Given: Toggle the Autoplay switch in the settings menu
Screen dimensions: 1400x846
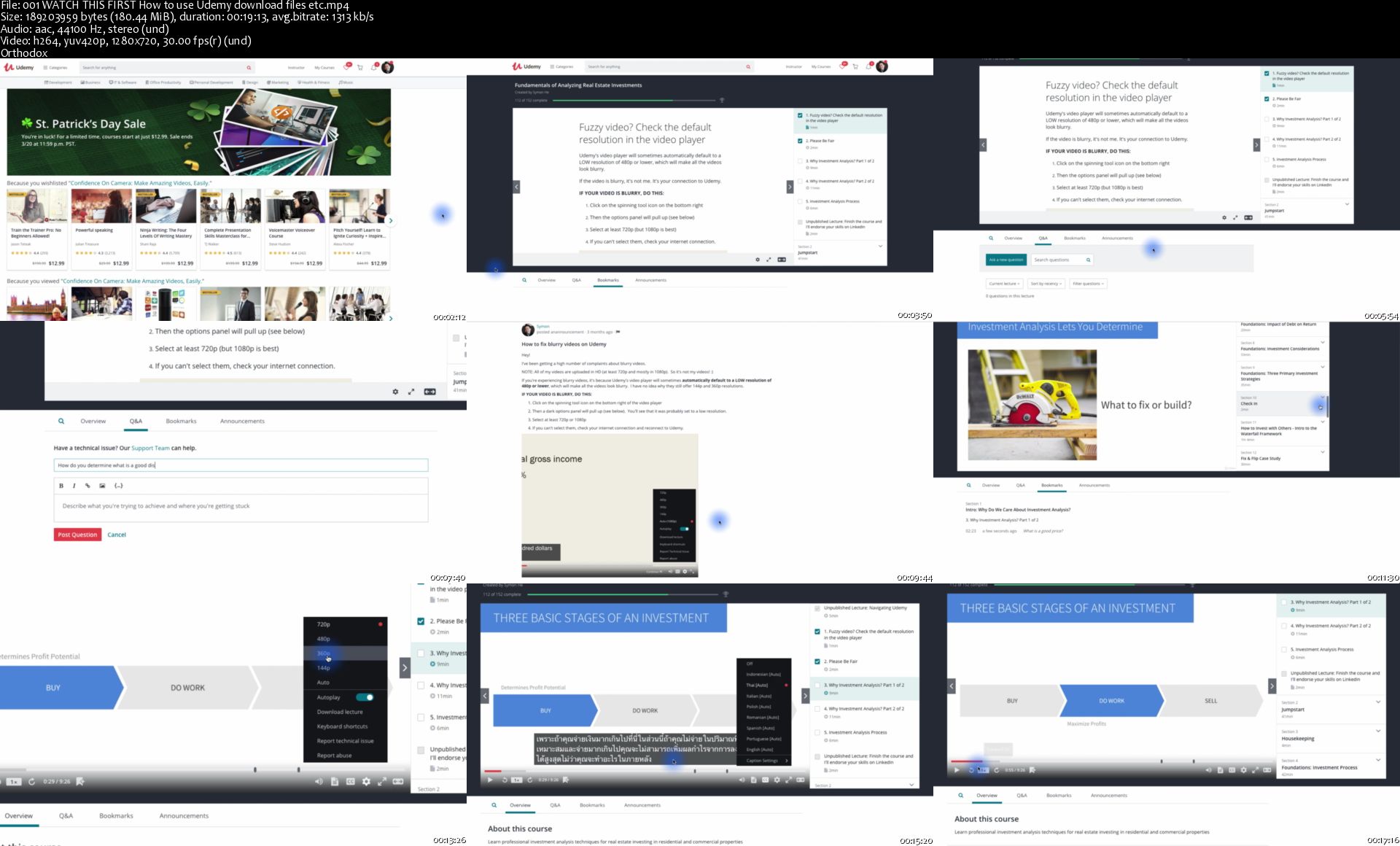Looking at the screenshot, I should (365, 697).
